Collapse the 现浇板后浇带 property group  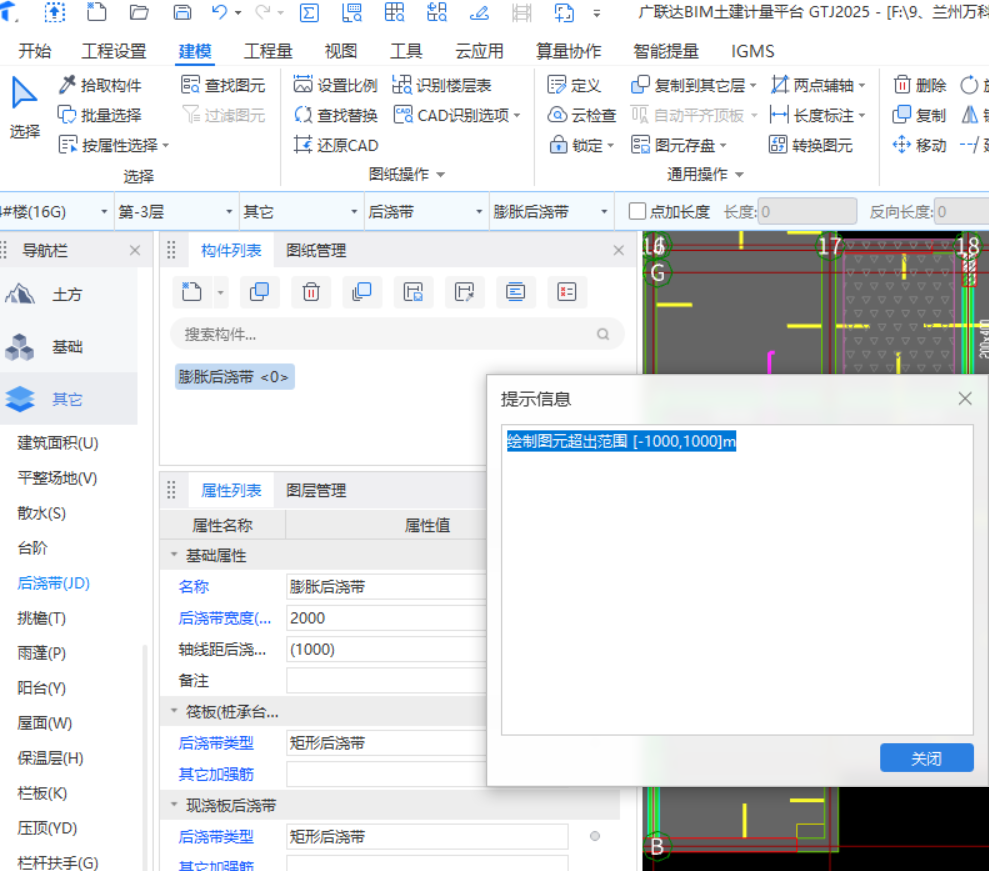pyautogui.click(x=174, y=805)
